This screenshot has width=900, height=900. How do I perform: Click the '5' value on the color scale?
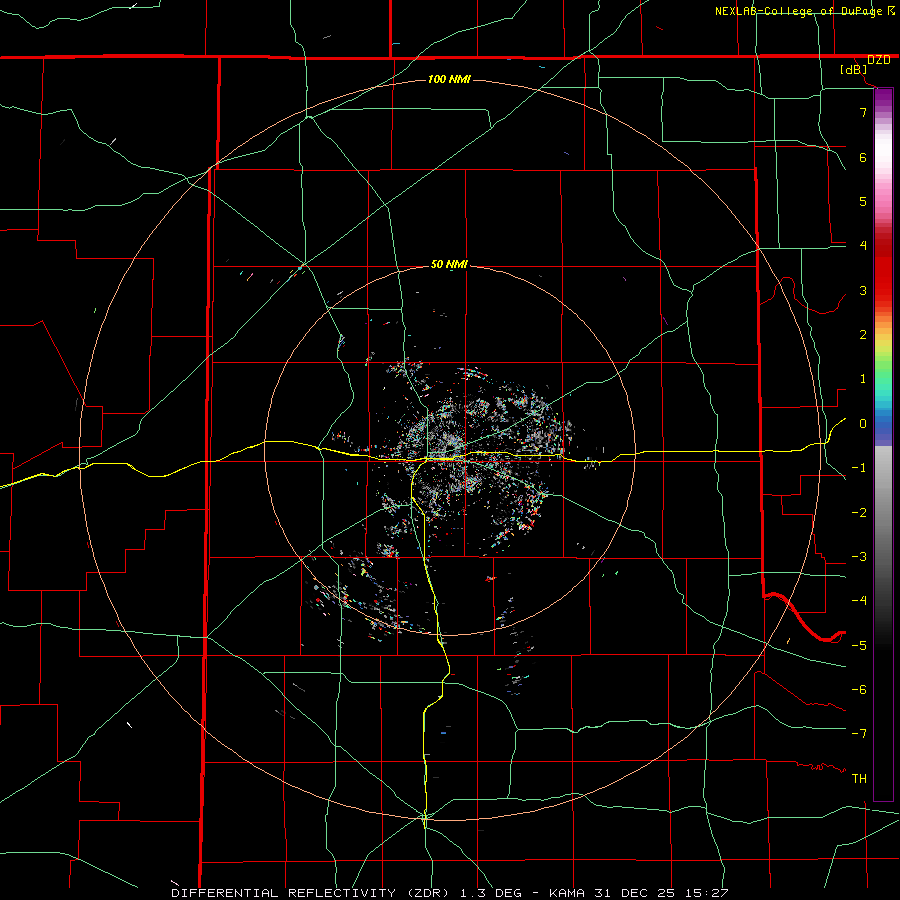click(863, 201)
